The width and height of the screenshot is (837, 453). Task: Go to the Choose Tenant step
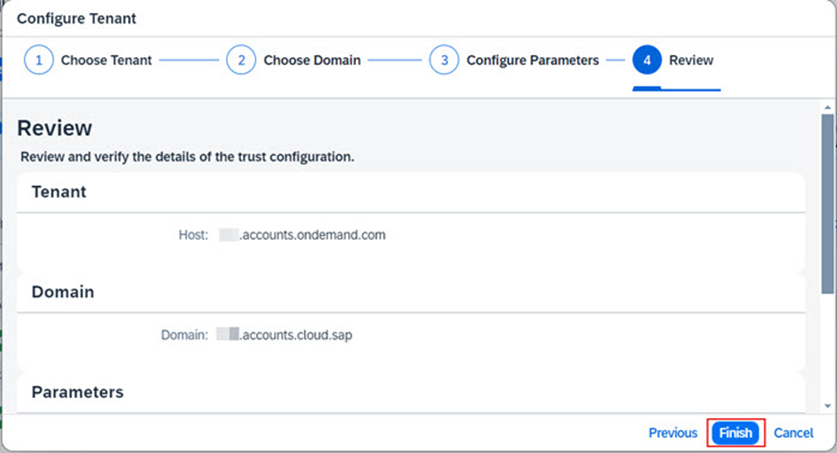106,60
